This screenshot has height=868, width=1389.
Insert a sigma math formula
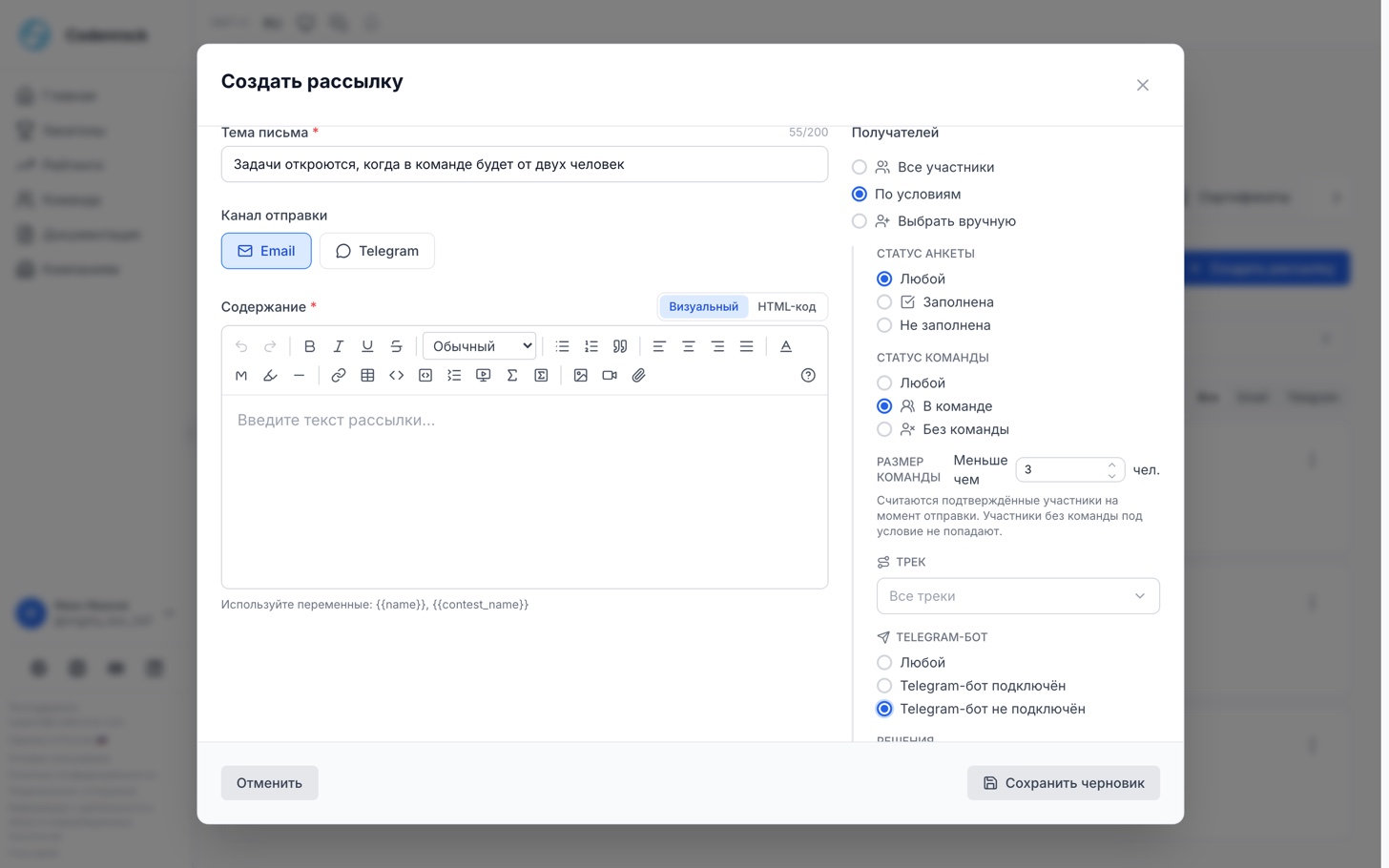[512, 376]
